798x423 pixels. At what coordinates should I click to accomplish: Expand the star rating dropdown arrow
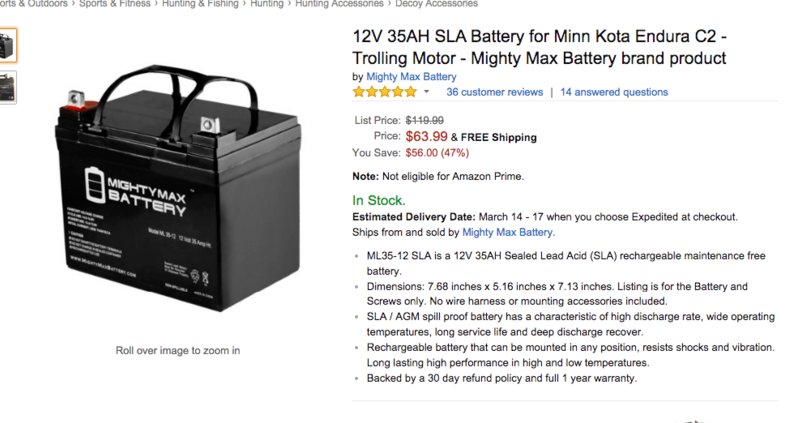(x=426, y=92)
